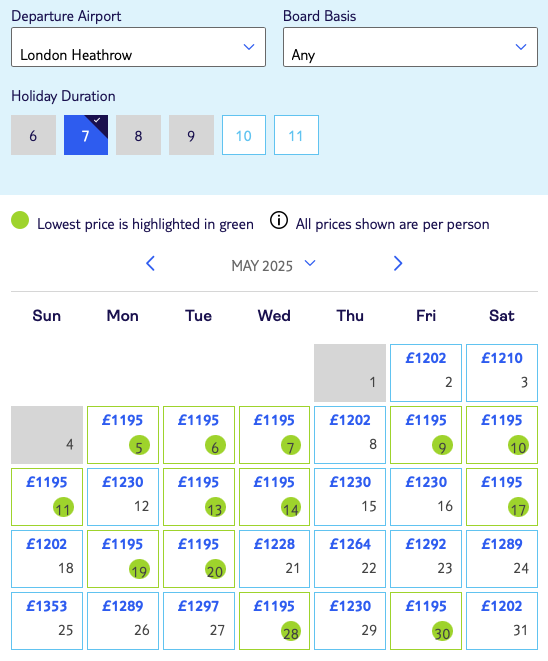The width and height of the screenshot is (548, 661).
Task: Select 11 night holiday duration
Action: click(x=296, y=135)
